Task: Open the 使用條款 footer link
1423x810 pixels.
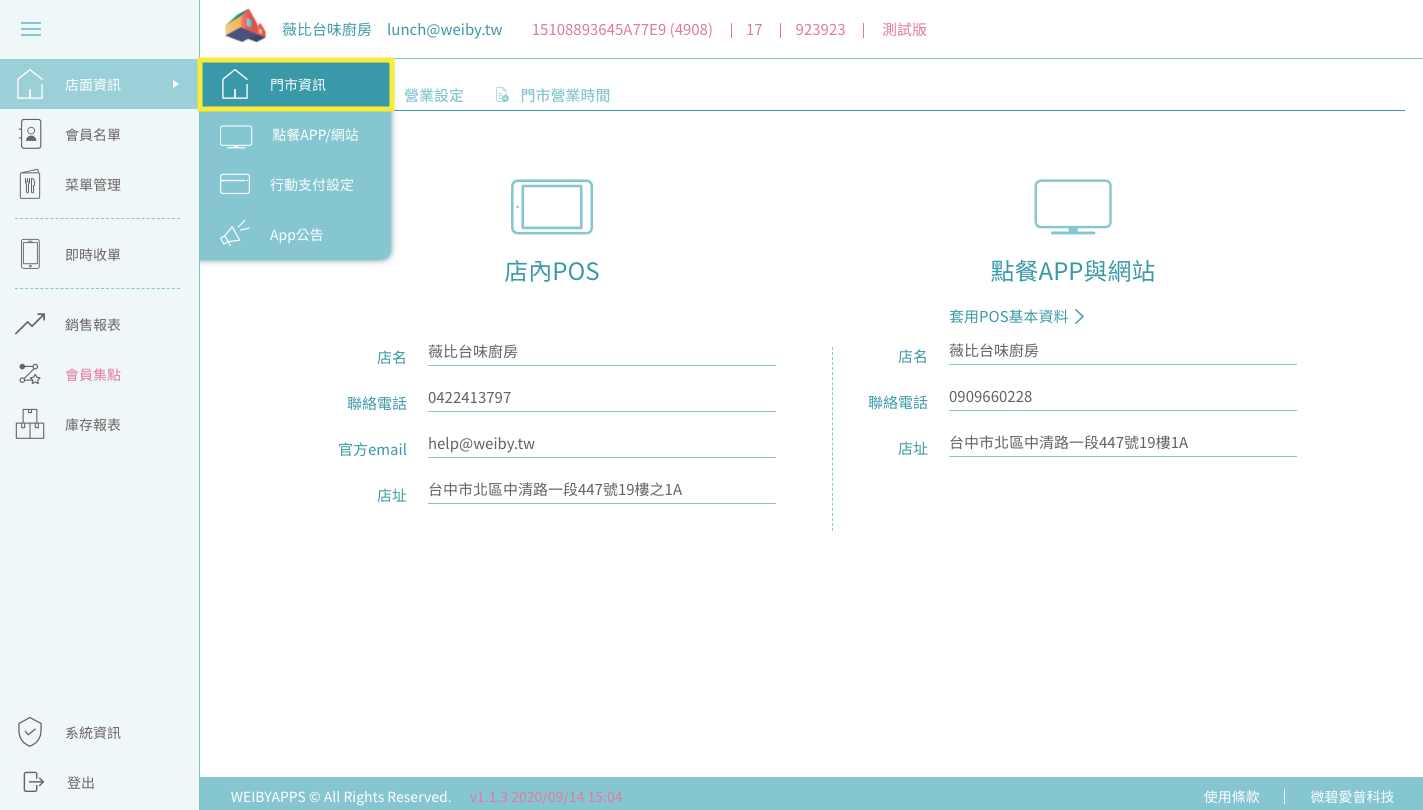Action: (1231, 797)
